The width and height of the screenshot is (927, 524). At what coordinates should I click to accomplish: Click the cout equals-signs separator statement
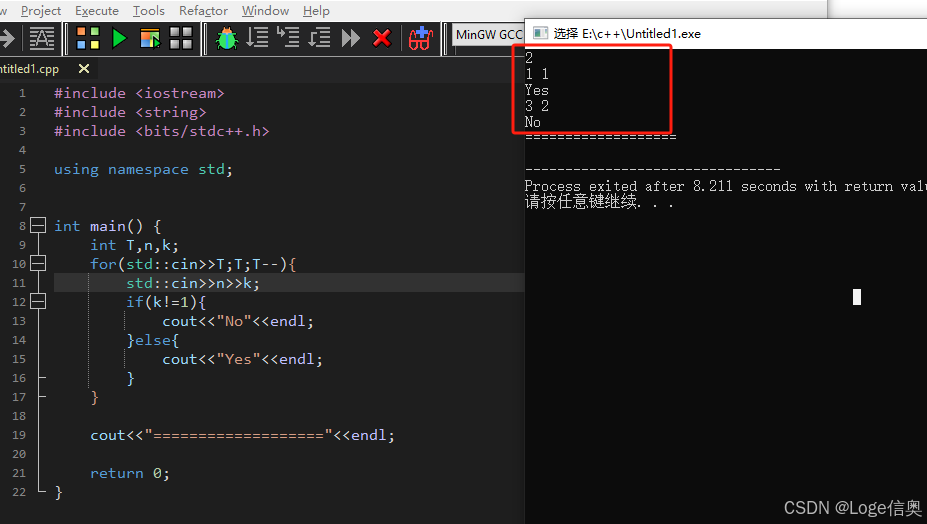pos(242,435)
